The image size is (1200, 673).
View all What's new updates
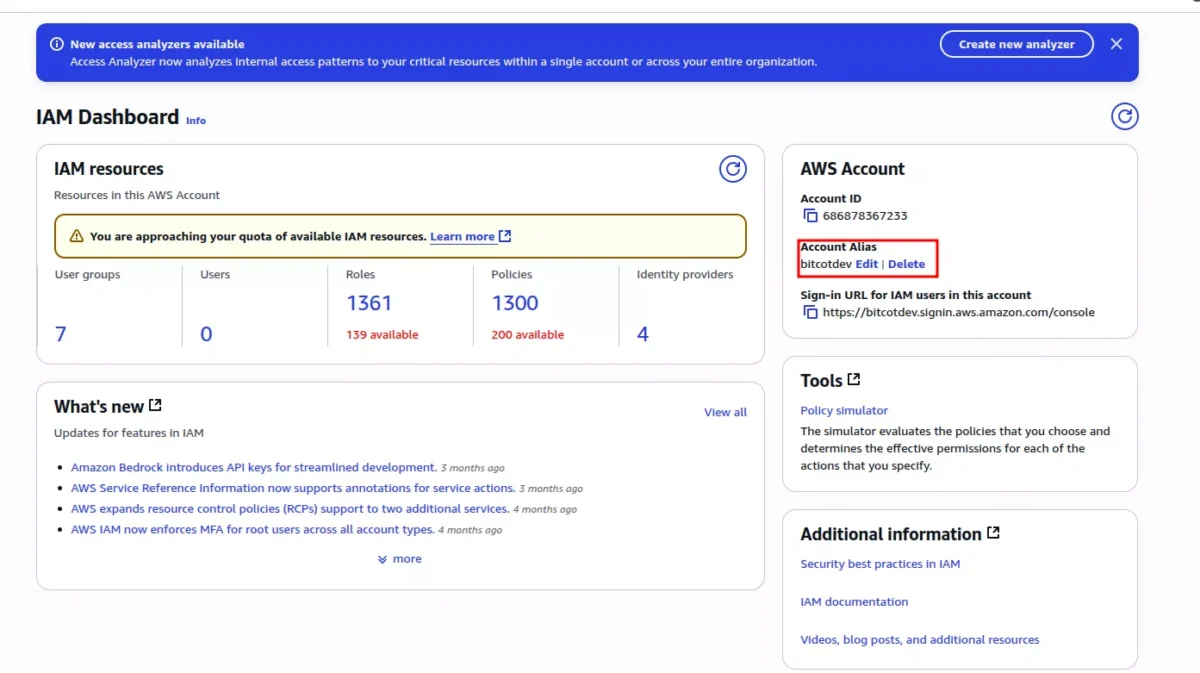725,412
